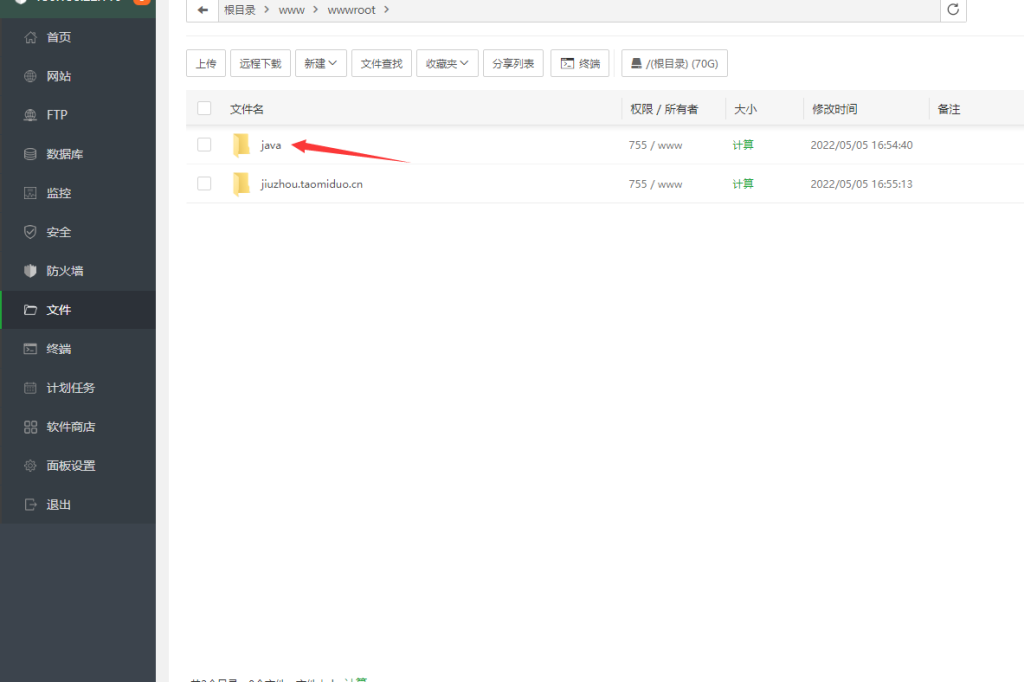Click the 上传 (upload) button
Screen dimensions: 1024x682
point(206,63)
